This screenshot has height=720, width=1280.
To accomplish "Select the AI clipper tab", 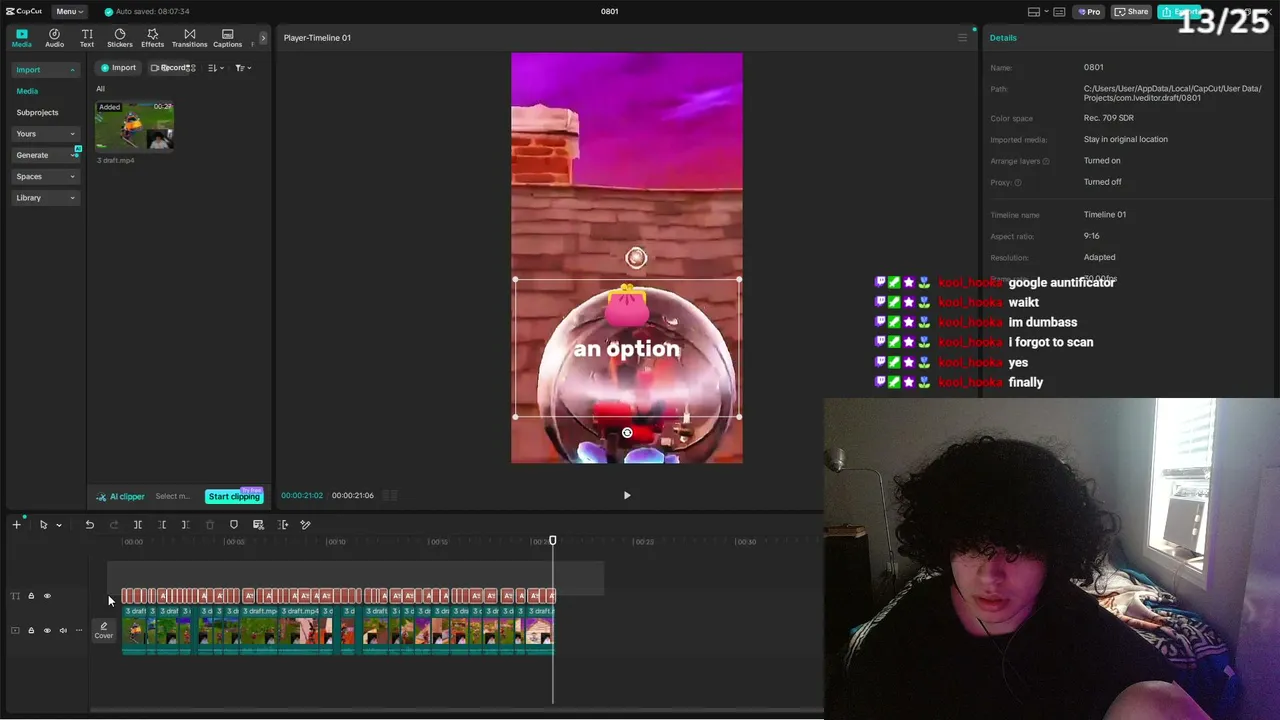I will point(120,497).
